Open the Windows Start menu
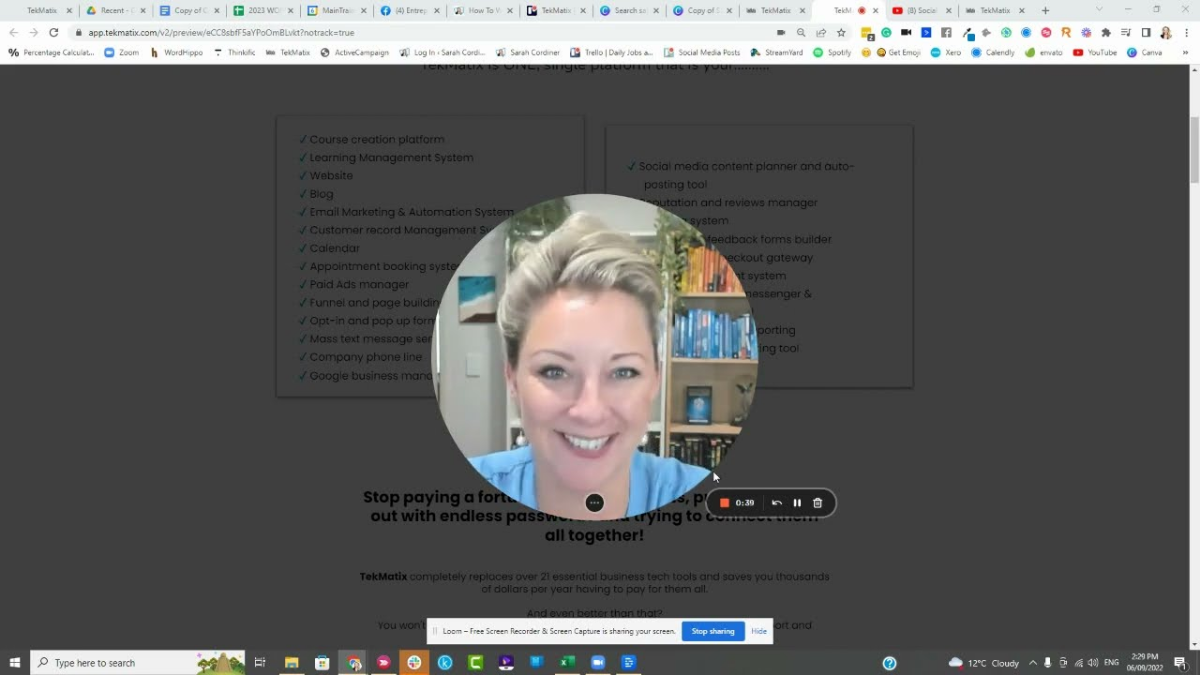The width and height of the screenshot is (1200, 675). point(14,662)
